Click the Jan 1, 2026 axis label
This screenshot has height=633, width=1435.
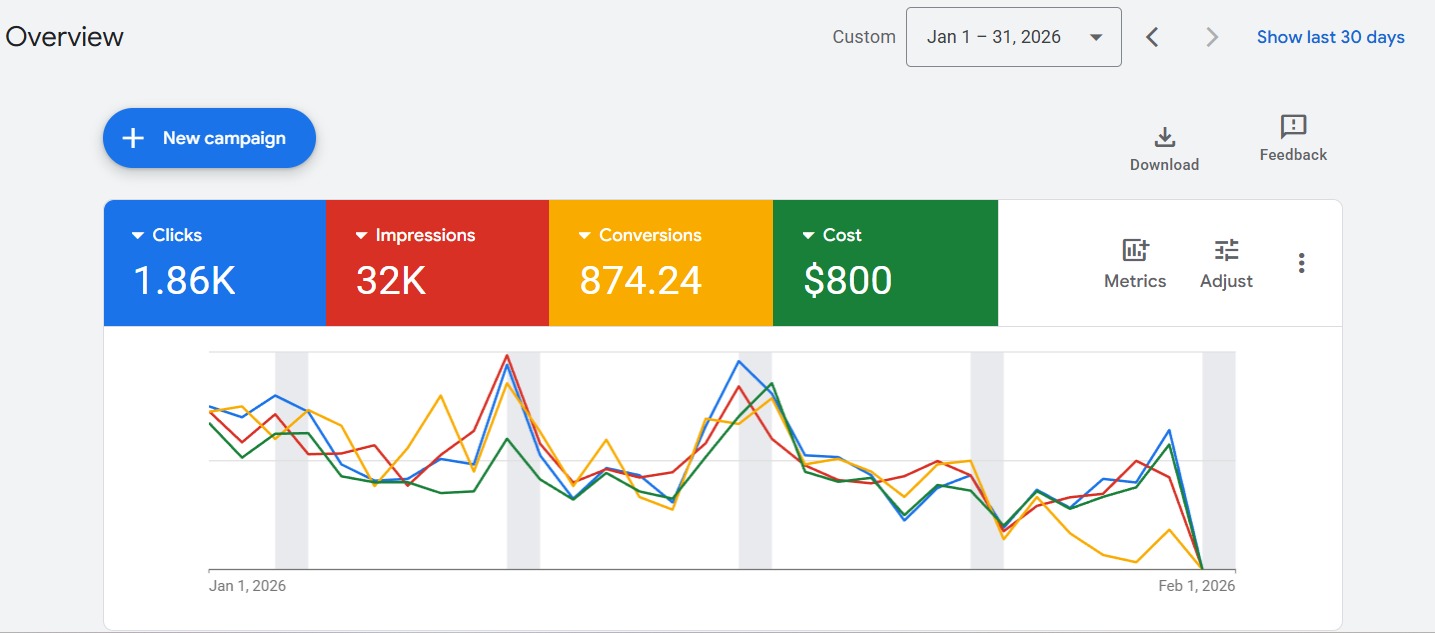coord(247,586)
